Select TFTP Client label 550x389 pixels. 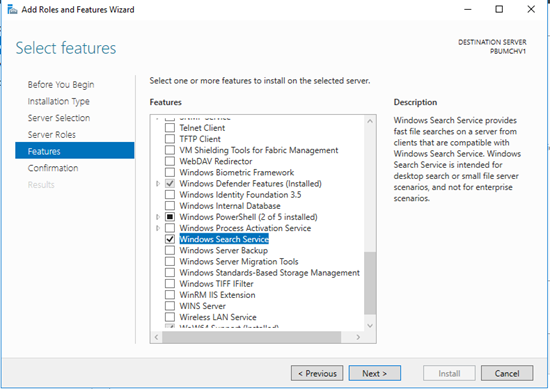click(x=200, y=139)
